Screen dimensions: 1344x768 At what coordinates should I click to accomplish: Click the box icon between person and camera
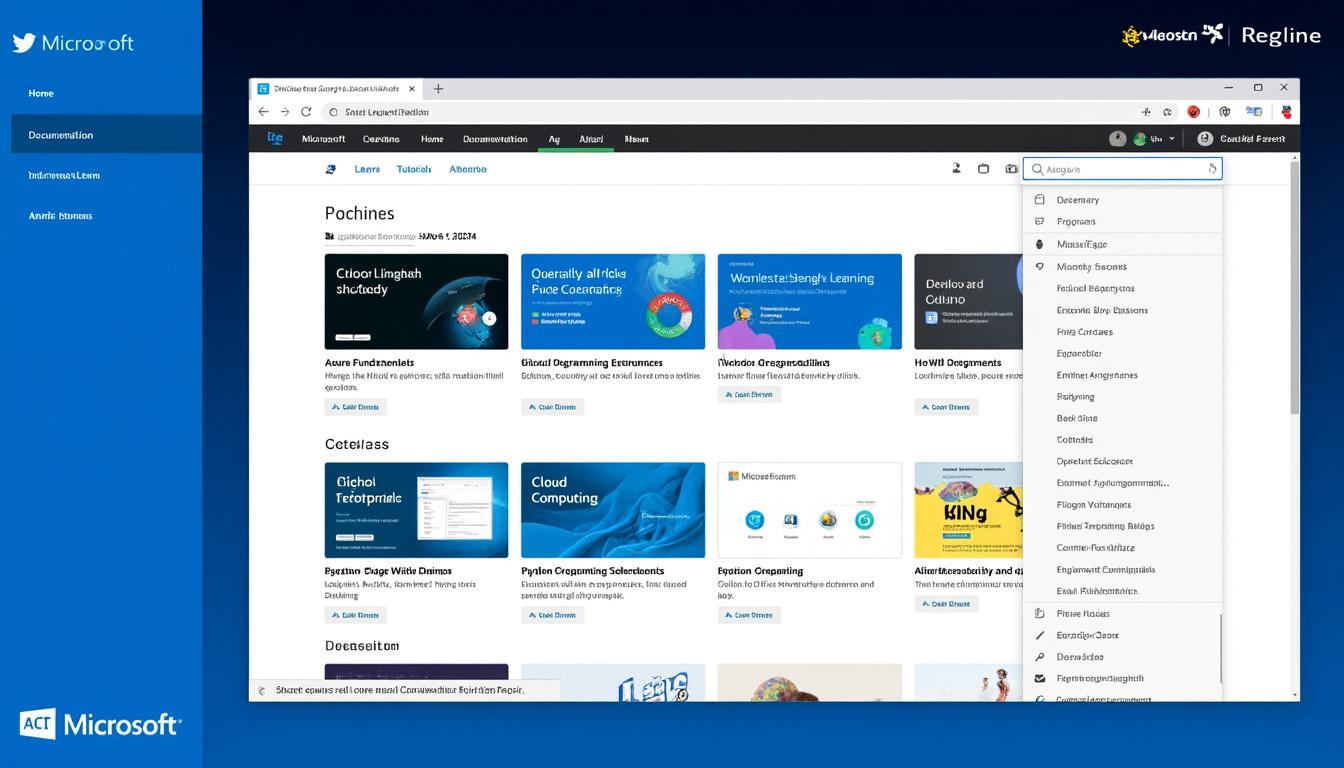point(983,169)
